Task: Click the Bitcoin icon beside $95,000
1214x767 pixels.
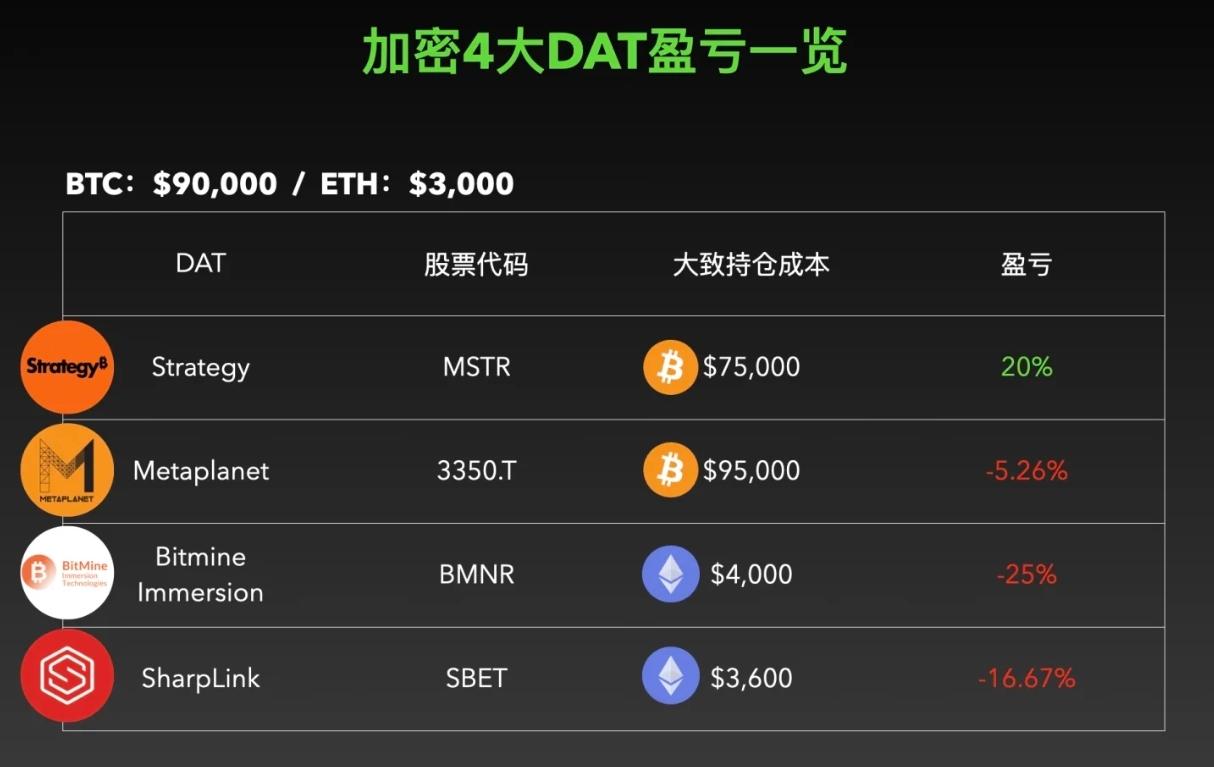Action: click(670, 470)
